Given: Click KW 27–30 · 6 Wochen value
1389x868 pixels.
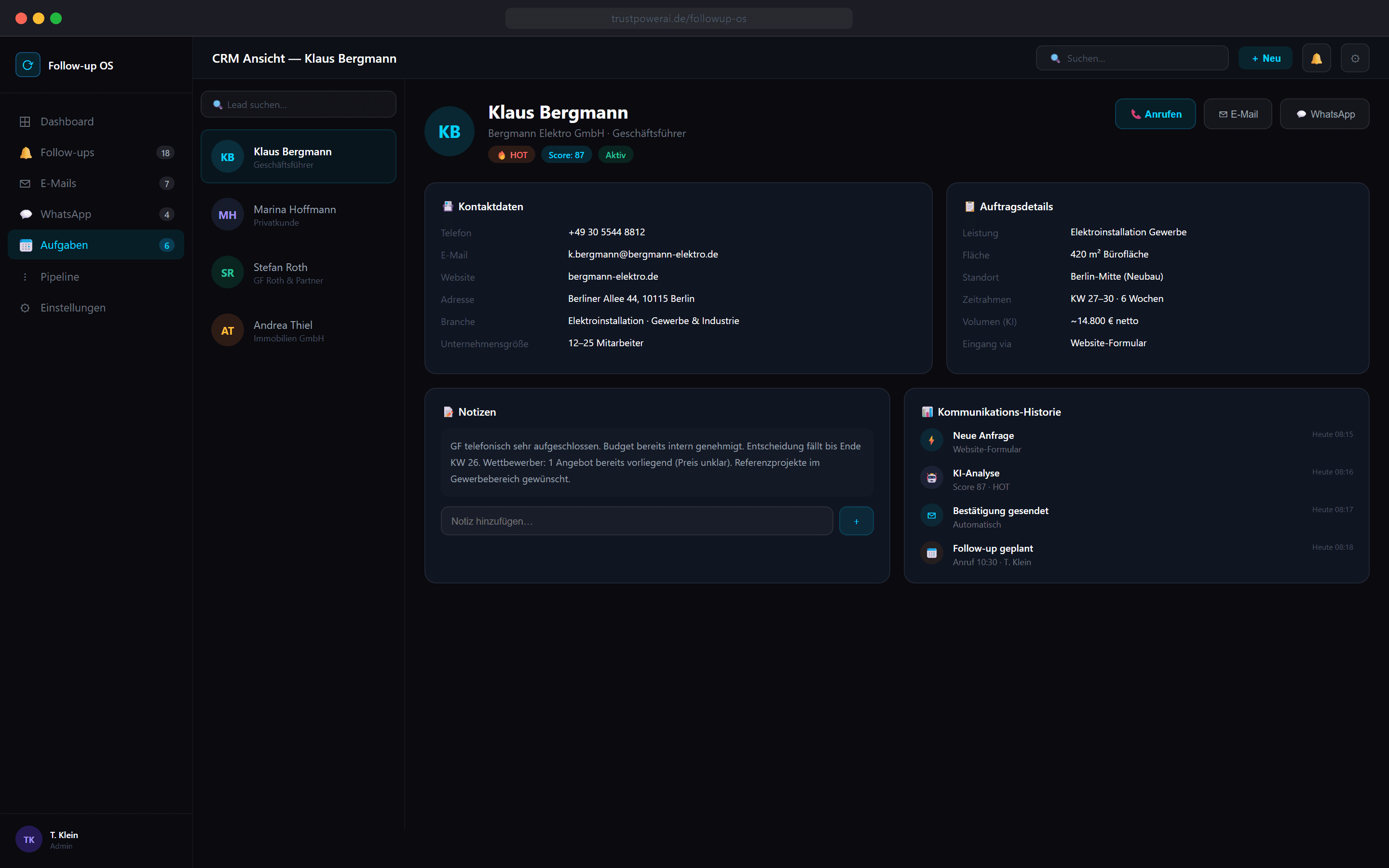Looking at the screenshot, I should point(1117,298).
